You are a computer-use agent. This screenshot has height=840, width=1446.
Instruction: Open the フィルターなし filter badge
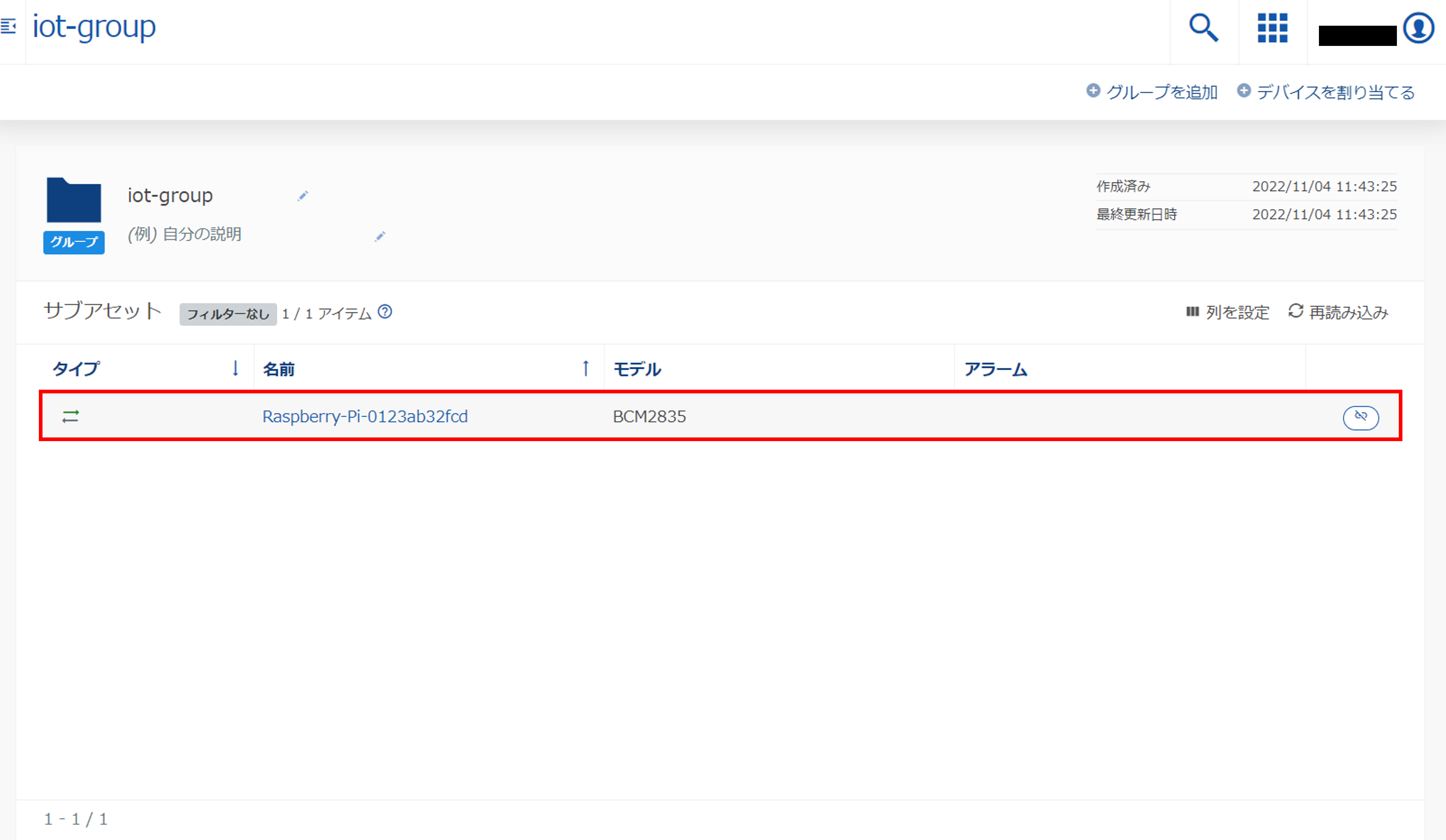pyautogui.click(x=228, y=314)
